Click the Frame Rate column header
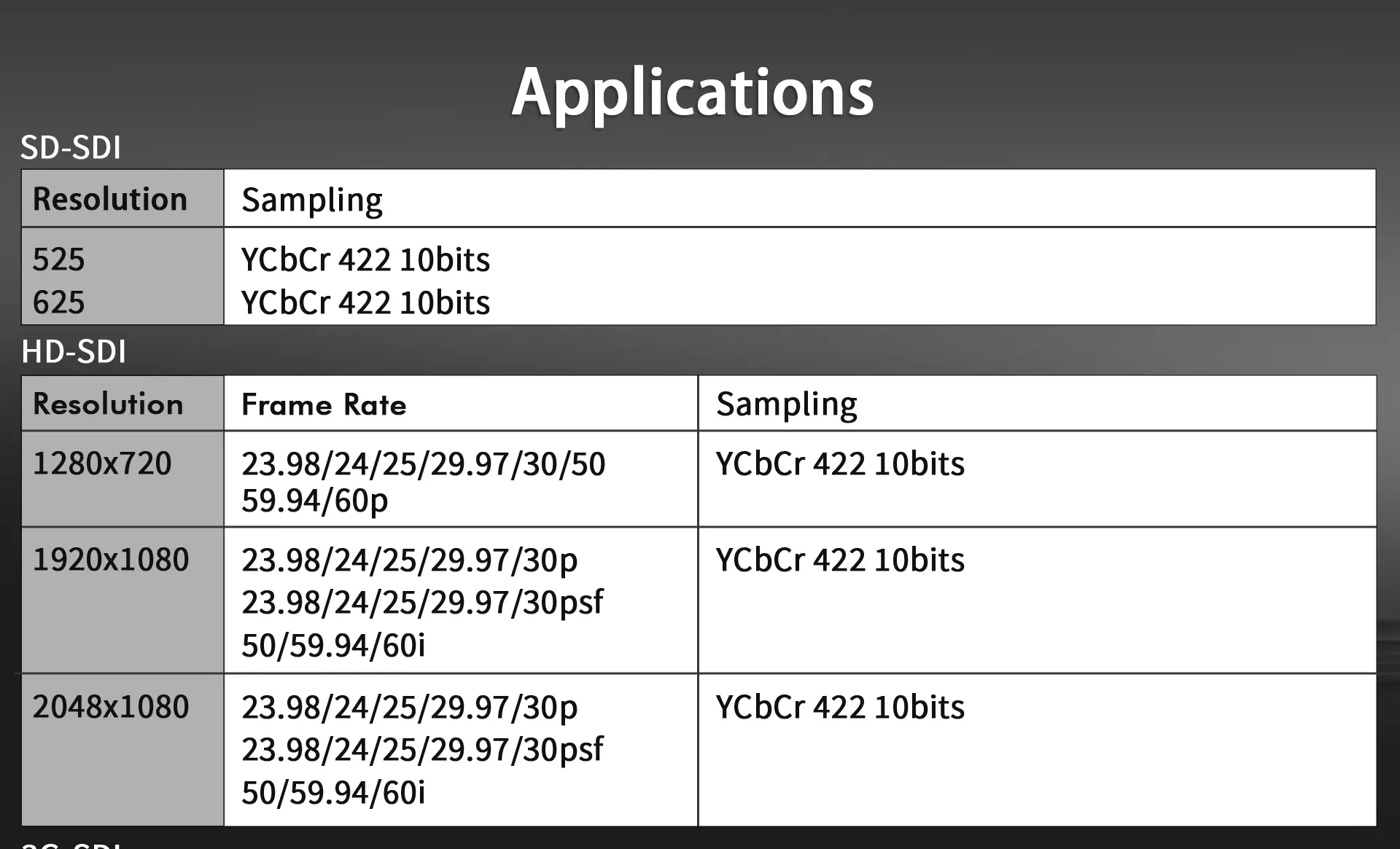The height and width of the screenshot is (849, 1400). 324,404
